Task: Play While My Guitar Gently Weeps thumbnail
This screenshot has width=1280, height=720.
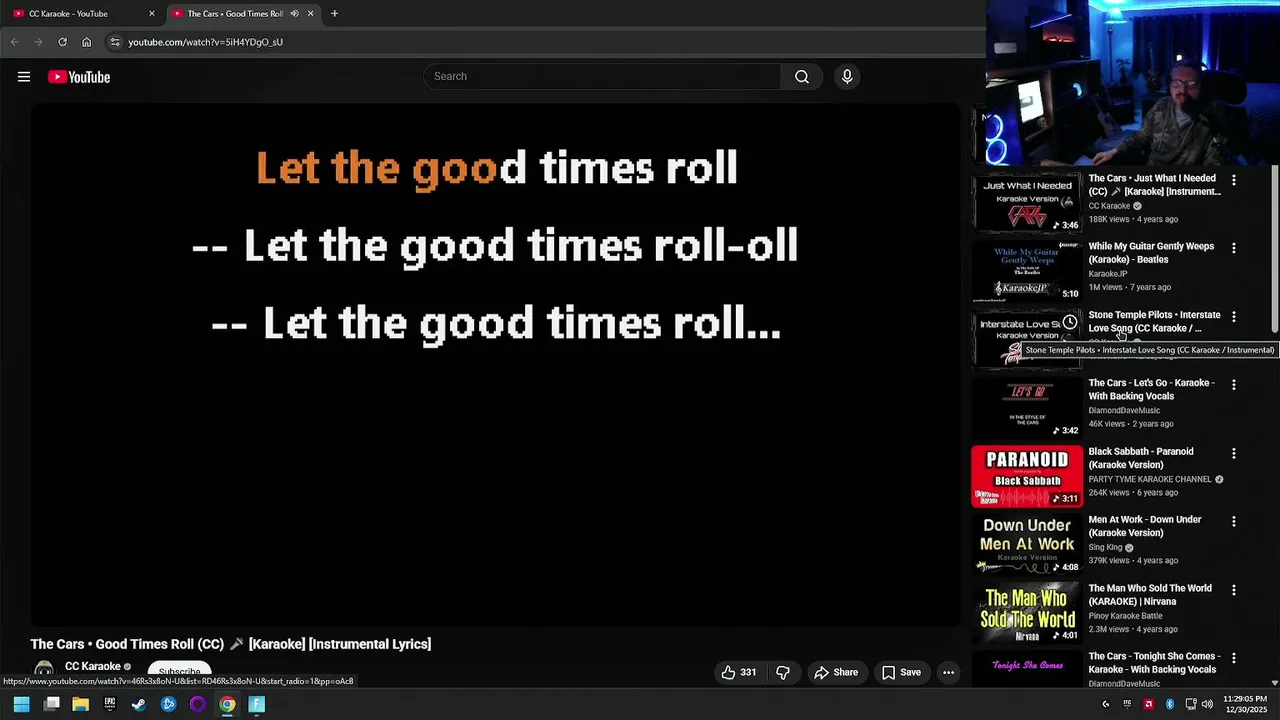Action: pyautogui.click(x=1027, y=271)
